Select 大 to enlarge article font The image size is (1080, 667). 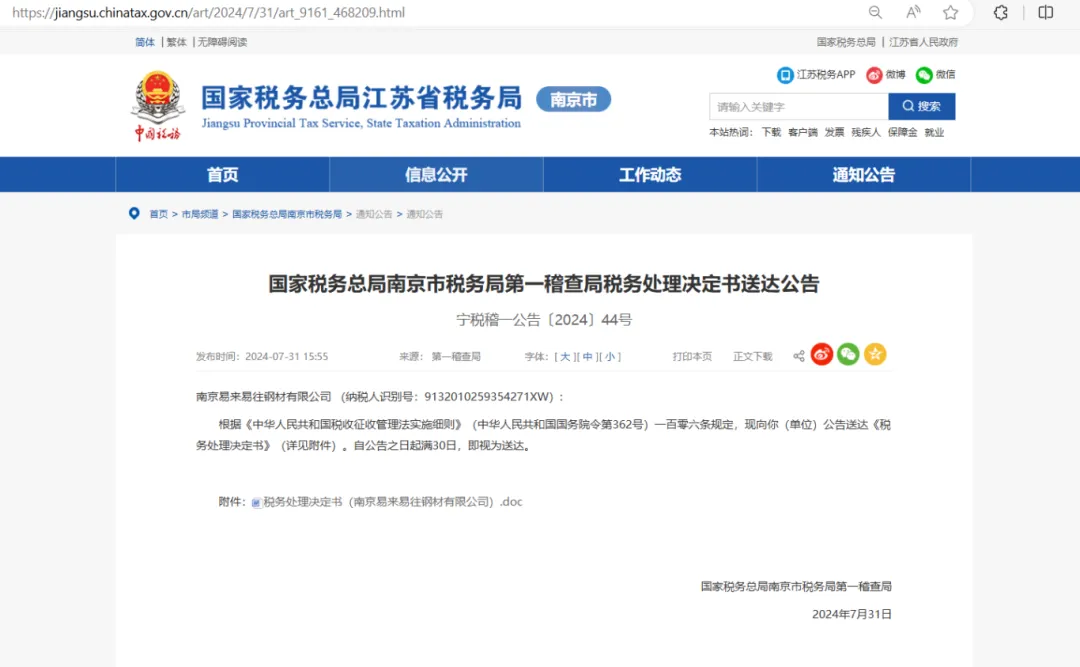pos(566,355)
